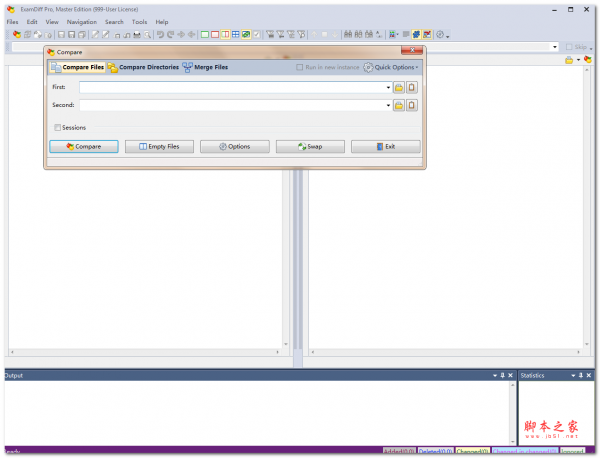Click the Deleted color legend in status bar
This screenshot has width=600, height=458.
[x=435, y=452]
